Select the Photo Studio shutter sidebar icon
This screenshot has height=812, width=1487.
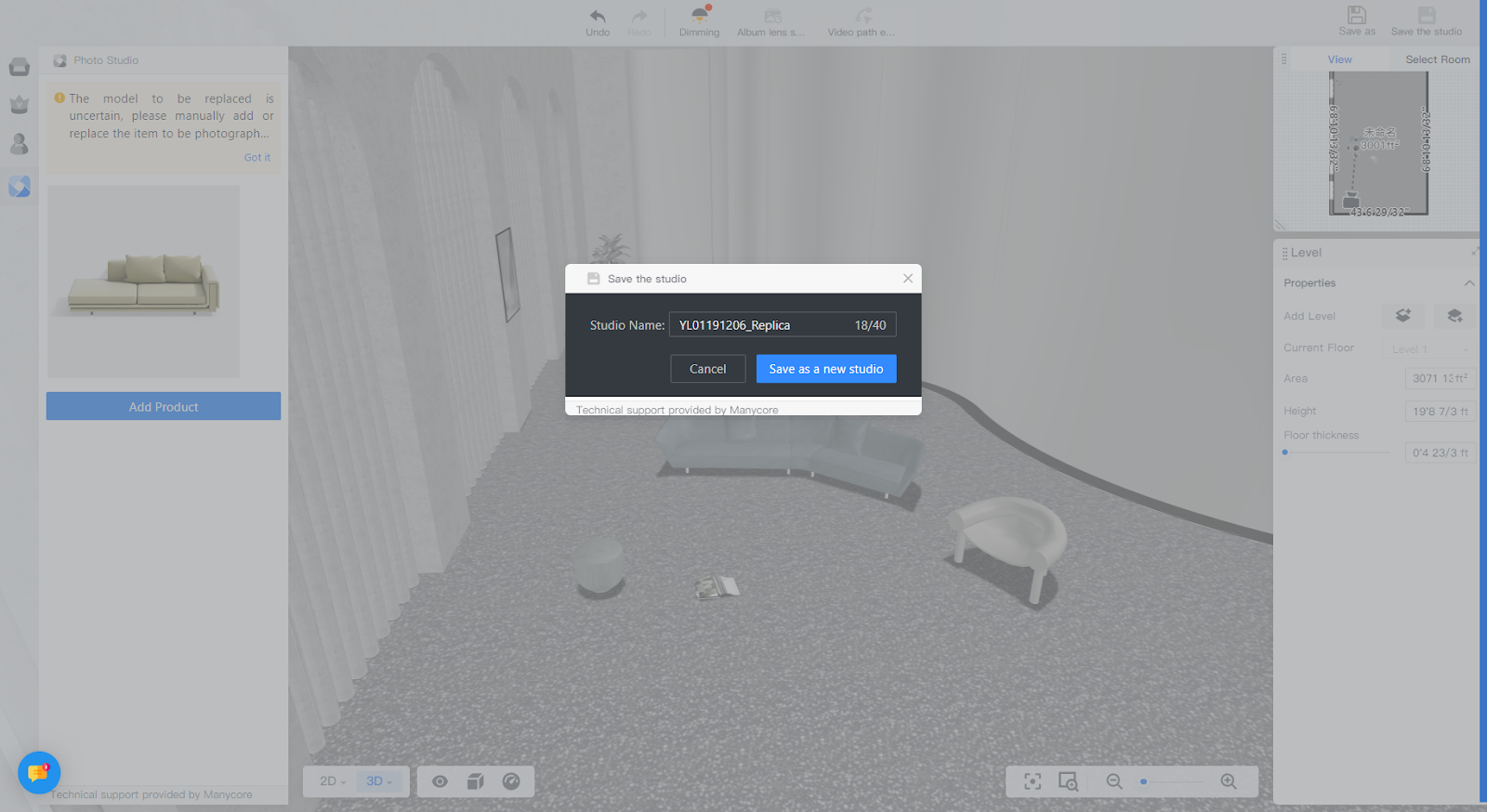20,186
